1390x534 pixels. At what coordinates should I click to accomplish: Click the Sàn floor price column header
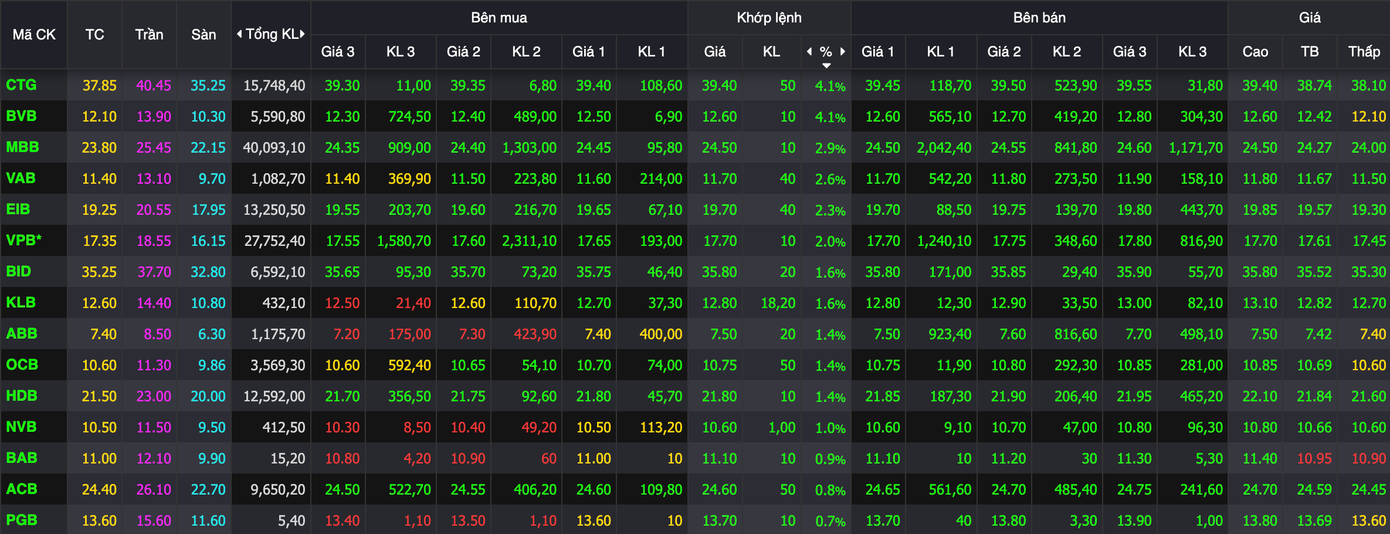(204, 34)
